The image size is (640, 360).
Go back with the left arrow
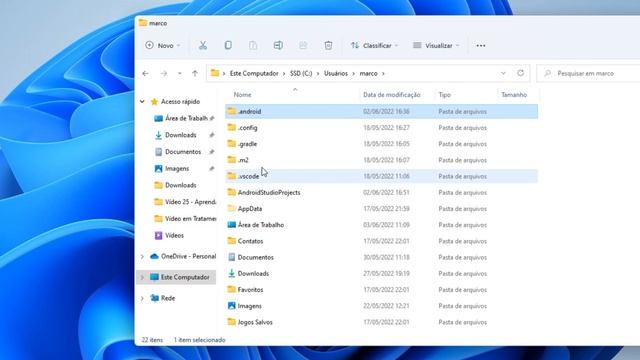pyautogui.click(x=145, y=73)
